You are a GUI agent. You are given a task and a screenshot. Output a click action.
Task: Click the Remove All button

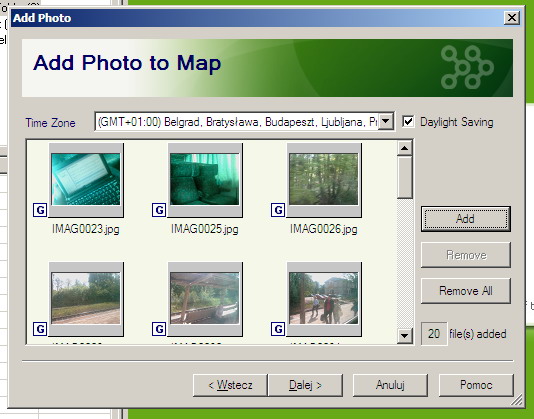[466, 291]
